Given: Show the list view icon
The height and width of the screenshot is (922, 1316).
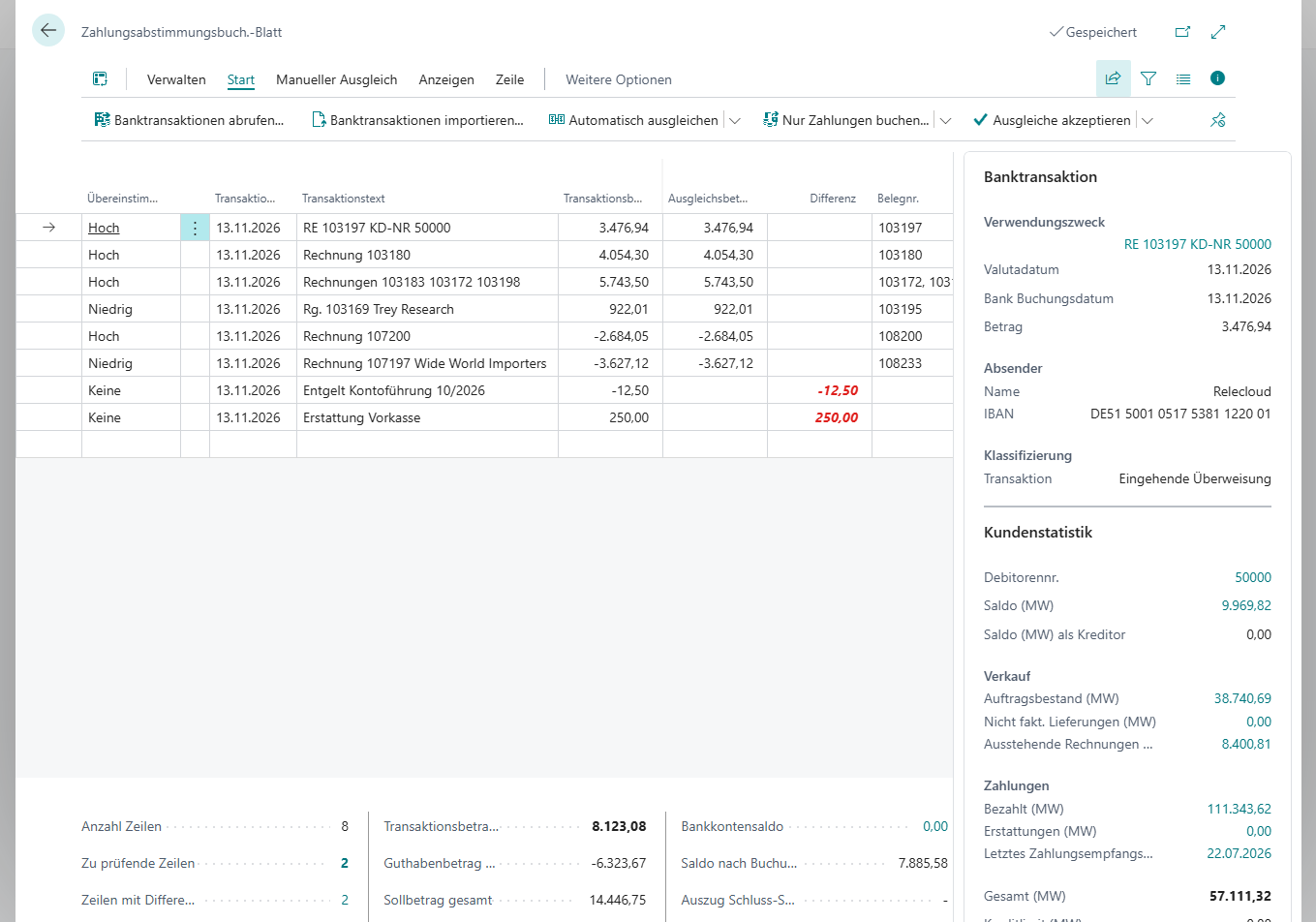Looking at the screenshot, I should [x=1183, y=78].
